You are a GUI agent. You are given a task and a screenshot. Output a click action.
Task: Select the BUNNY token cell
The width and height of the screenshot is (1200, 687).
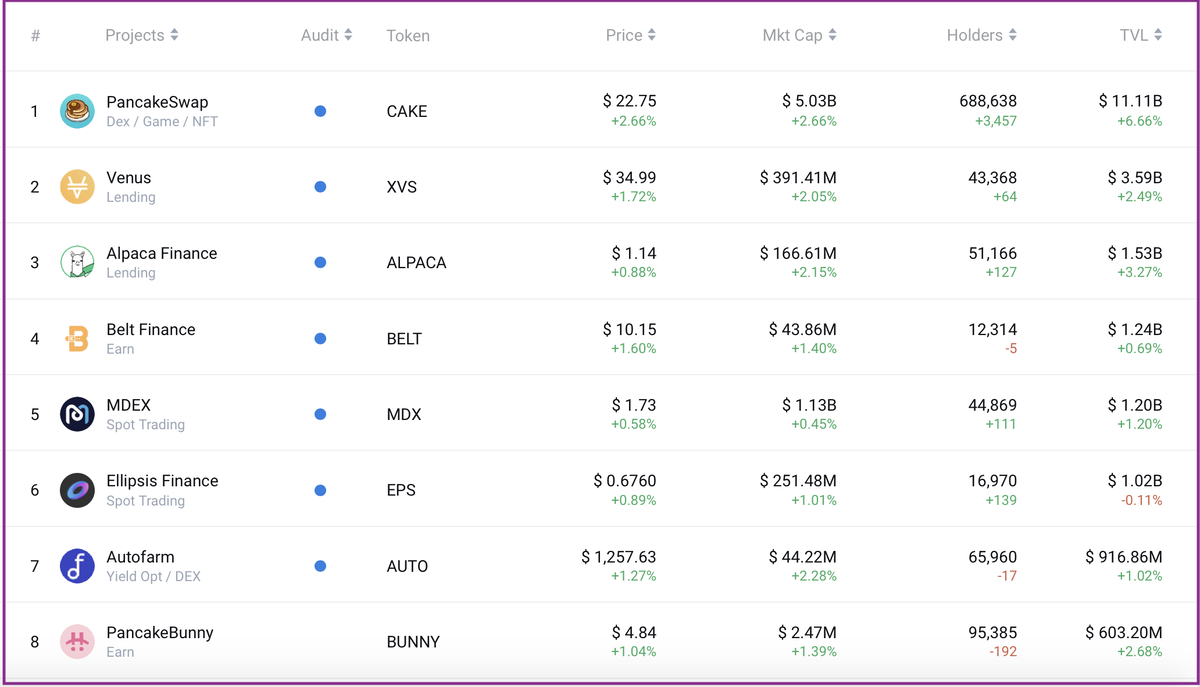coord(413,642)
